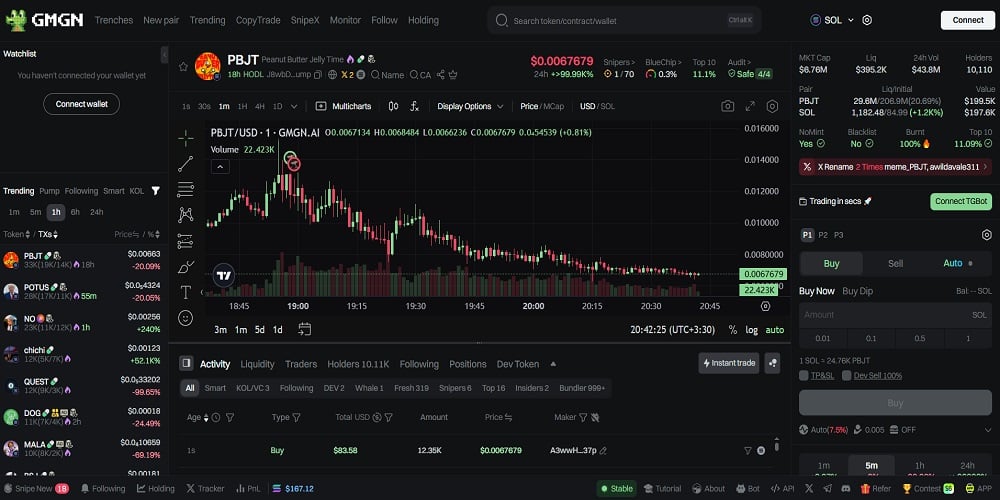1000x500 pixels.
Task: Expand the SOL network dropdown
Action: (850, 20)
